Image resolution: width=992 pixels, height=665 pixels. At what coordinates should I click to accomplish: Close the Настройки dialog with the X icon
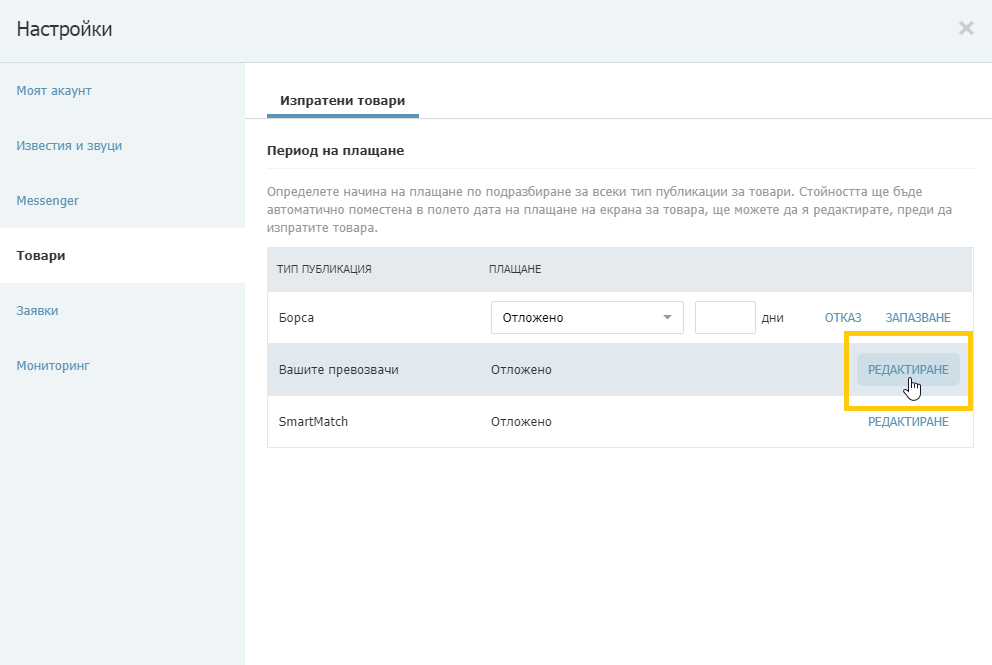tap(965, 28)
